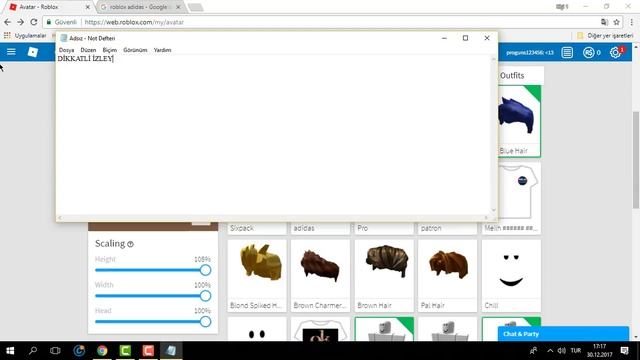The width and height of the screenshot is (640, 360).
Task: Select the Chill face item
Action: coord(511,276)
